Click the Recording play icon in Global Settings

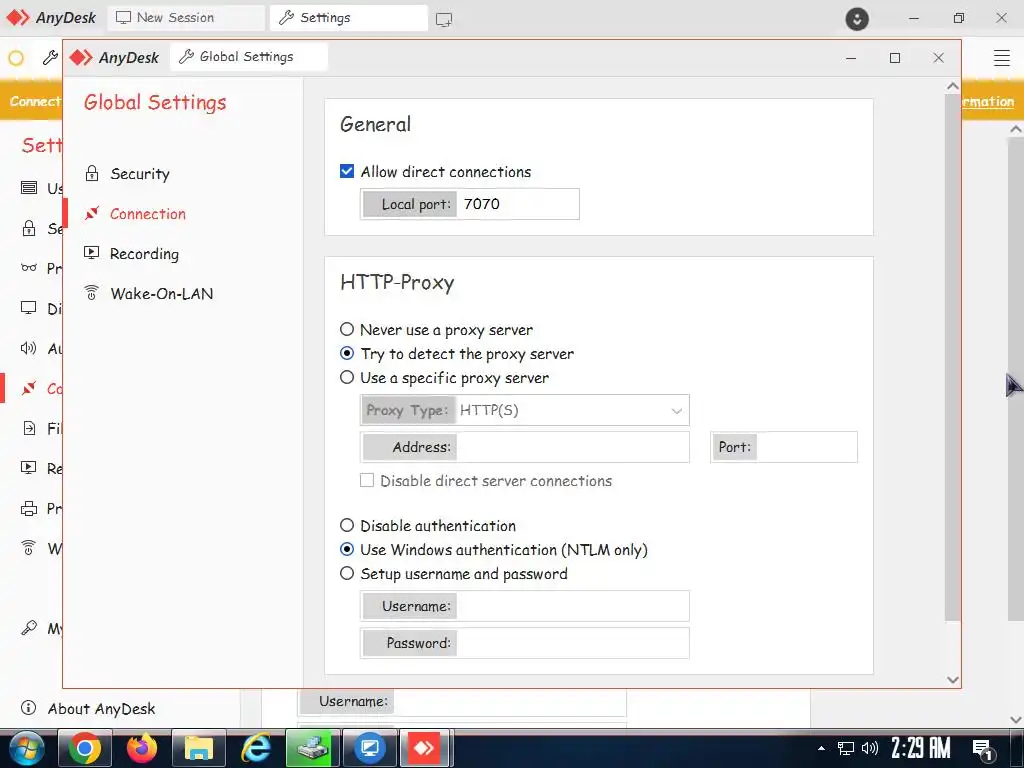click(x=92, y=253)
